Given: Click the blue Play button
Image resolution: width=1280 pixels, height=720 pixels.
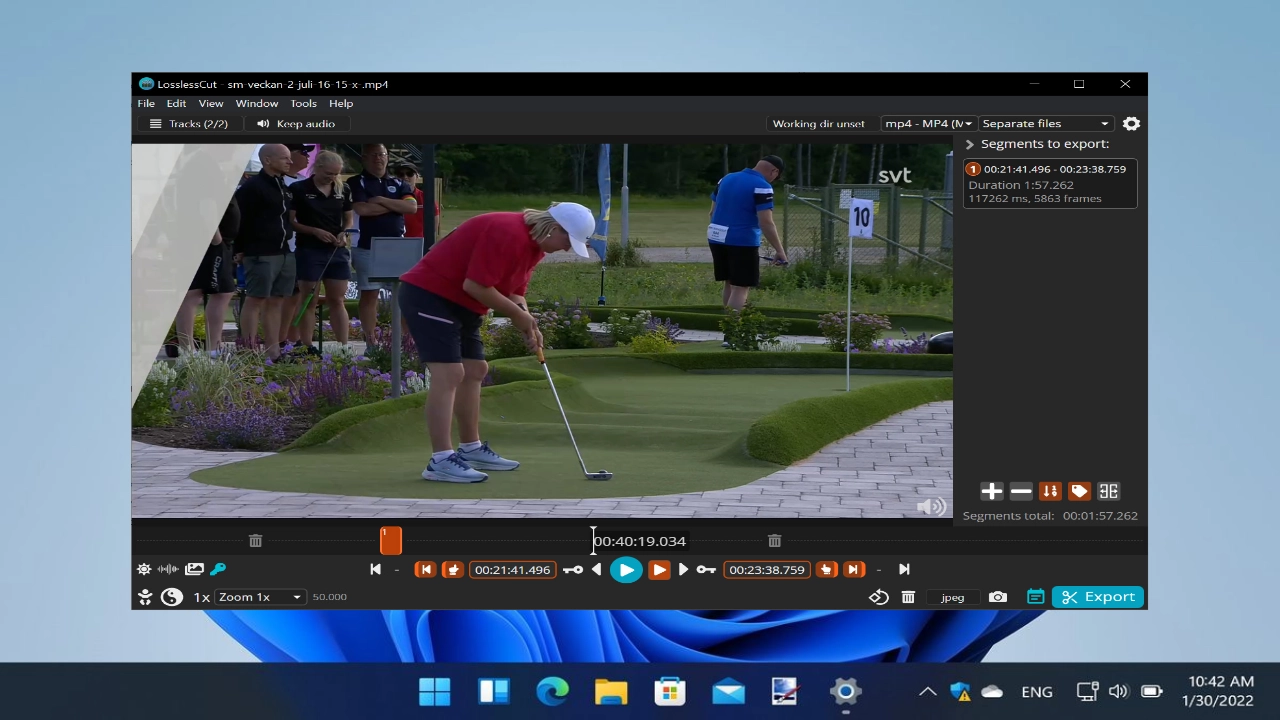Looking at the screenshot, I should click(x=626, y=570).
